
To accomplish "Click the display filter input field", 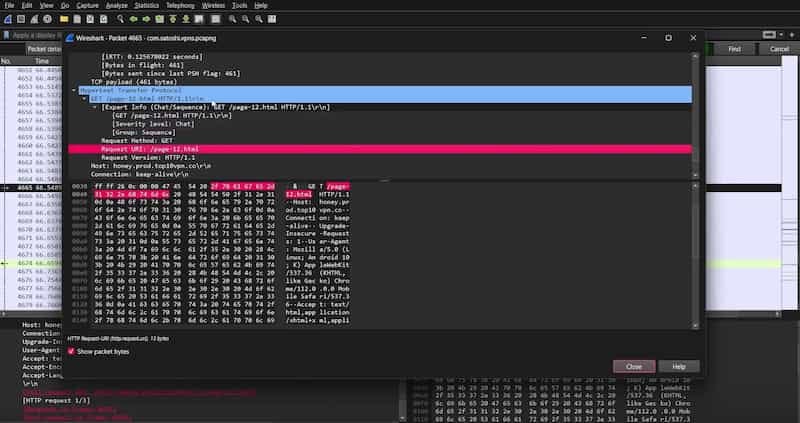I will tap(36, 35).
